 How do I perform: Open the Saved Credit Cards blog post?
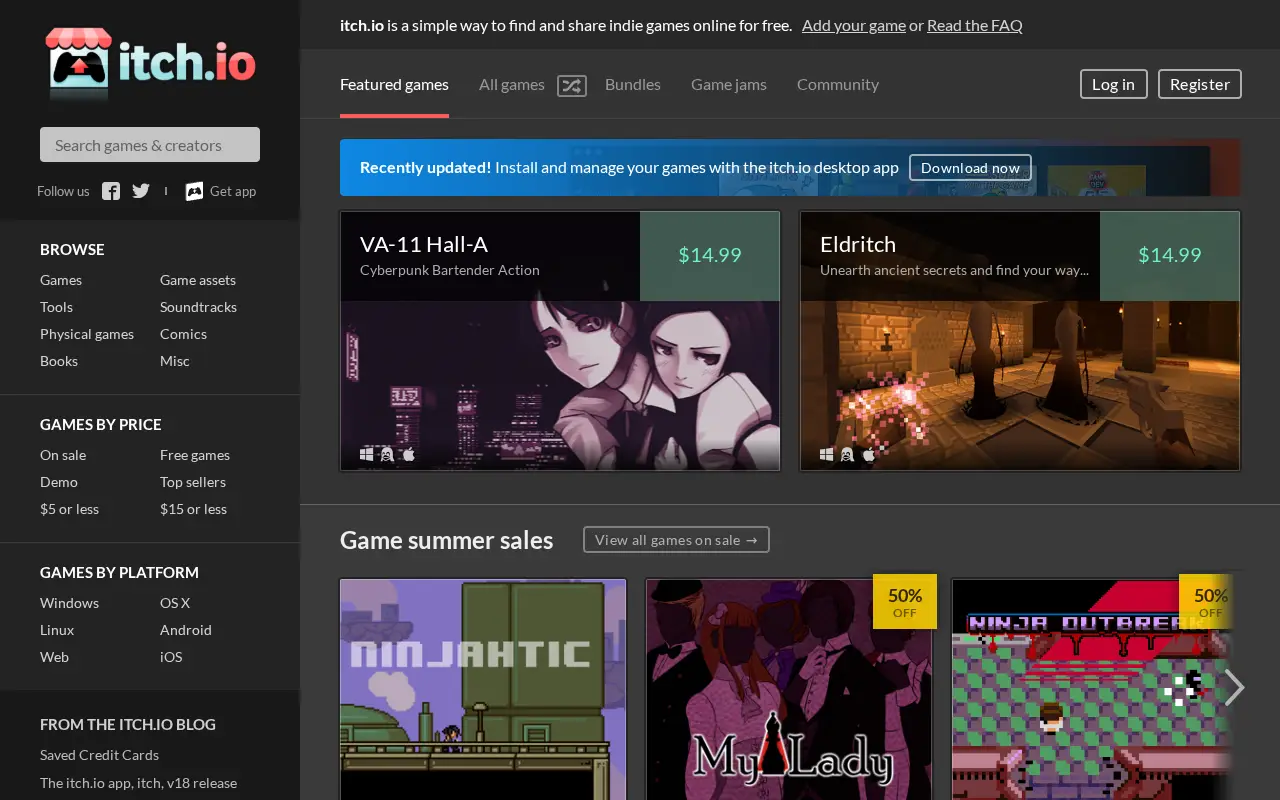(x=99, y=755)
